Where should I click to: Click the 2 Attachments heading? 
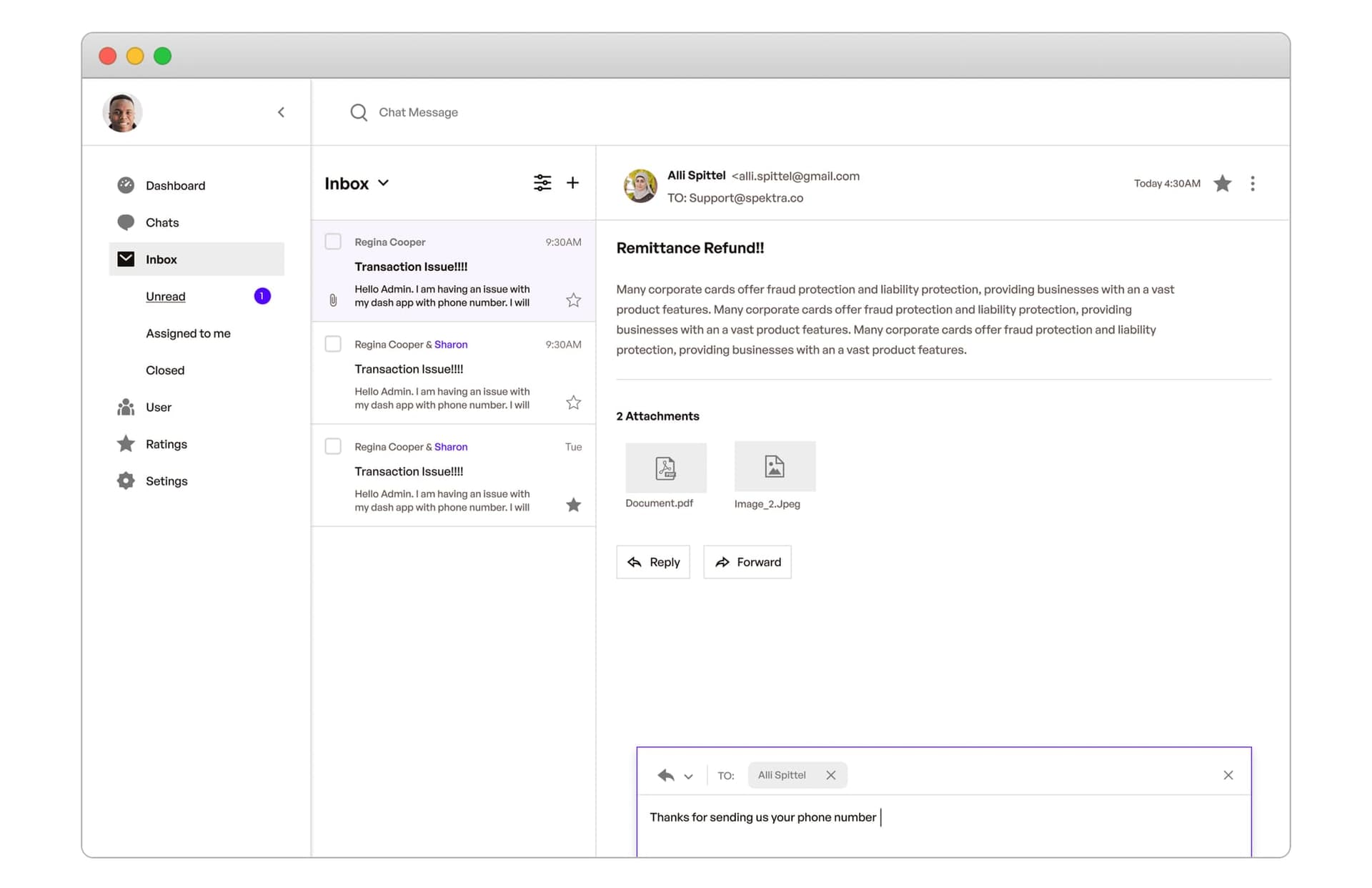(x=657, y=416)
